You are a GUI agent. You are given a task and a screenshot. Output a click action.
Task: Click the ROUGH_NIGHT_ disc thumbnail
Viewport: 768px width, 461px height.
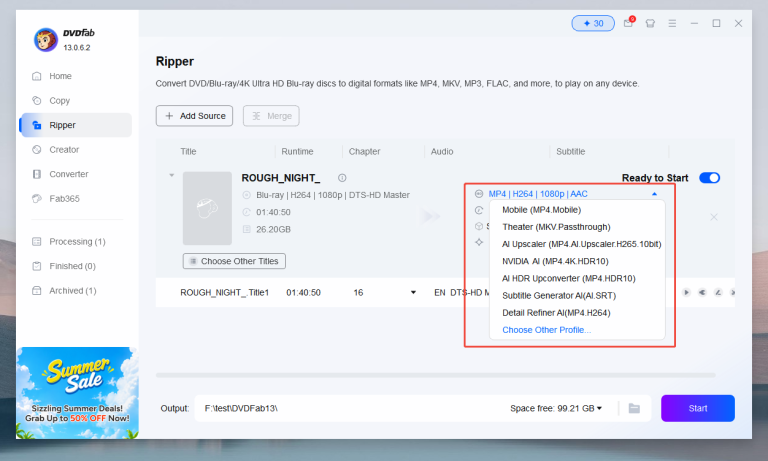(x=207, y=208)
